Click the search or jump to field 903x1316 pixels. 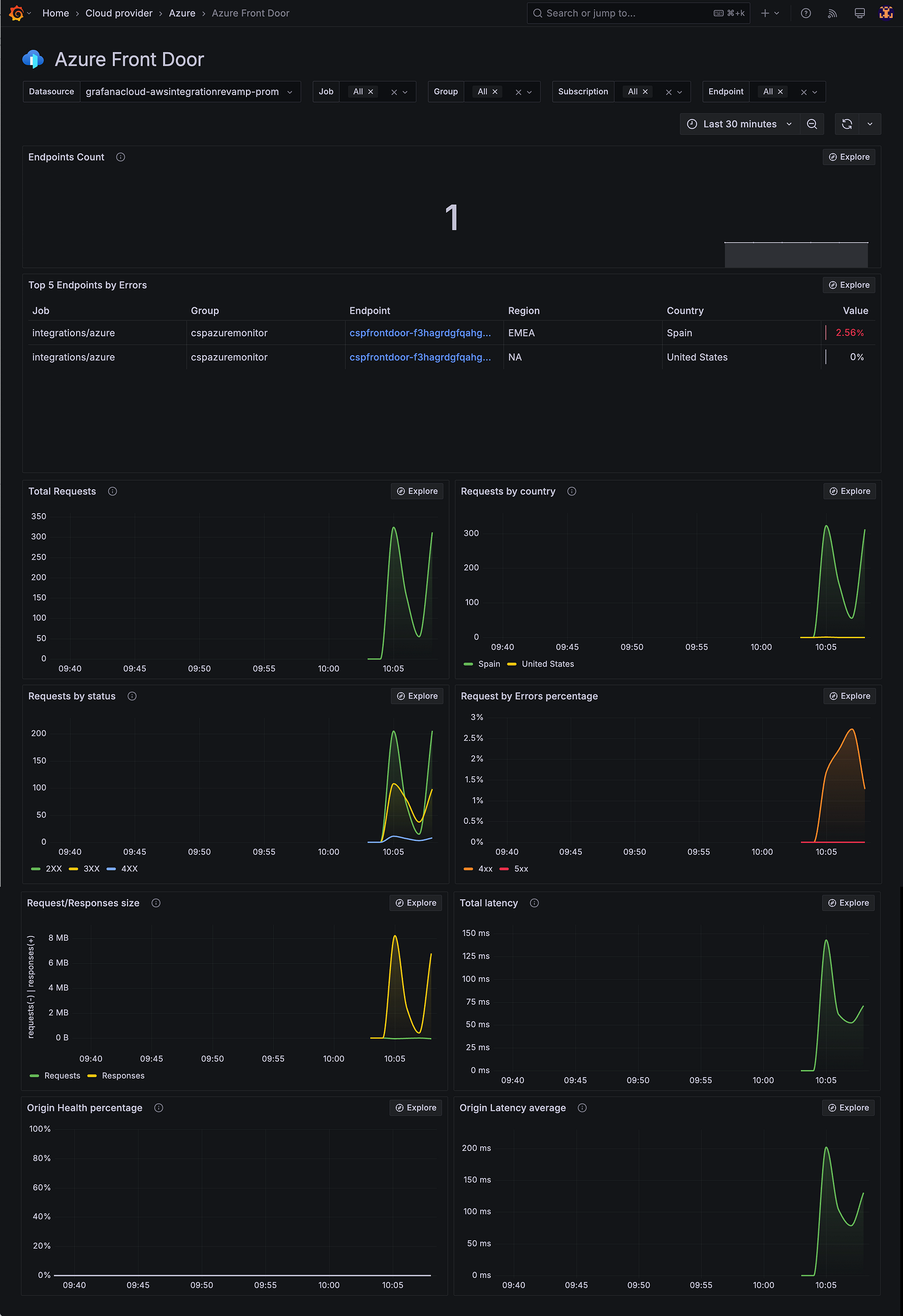tap(623, 12)
